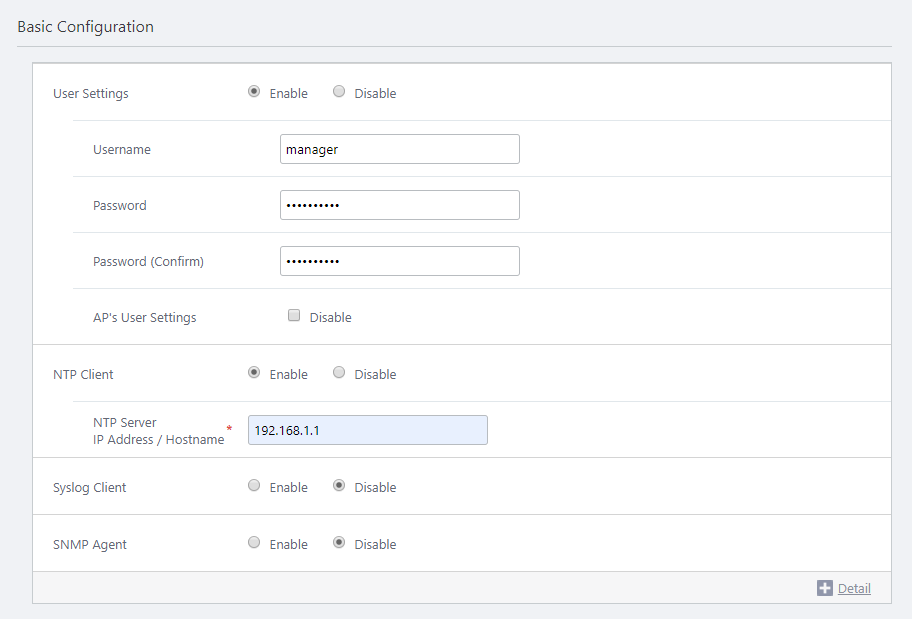Select Disable for User Settings
The height and width of the screenshot is (619, 912).
(x=339, y=92)
